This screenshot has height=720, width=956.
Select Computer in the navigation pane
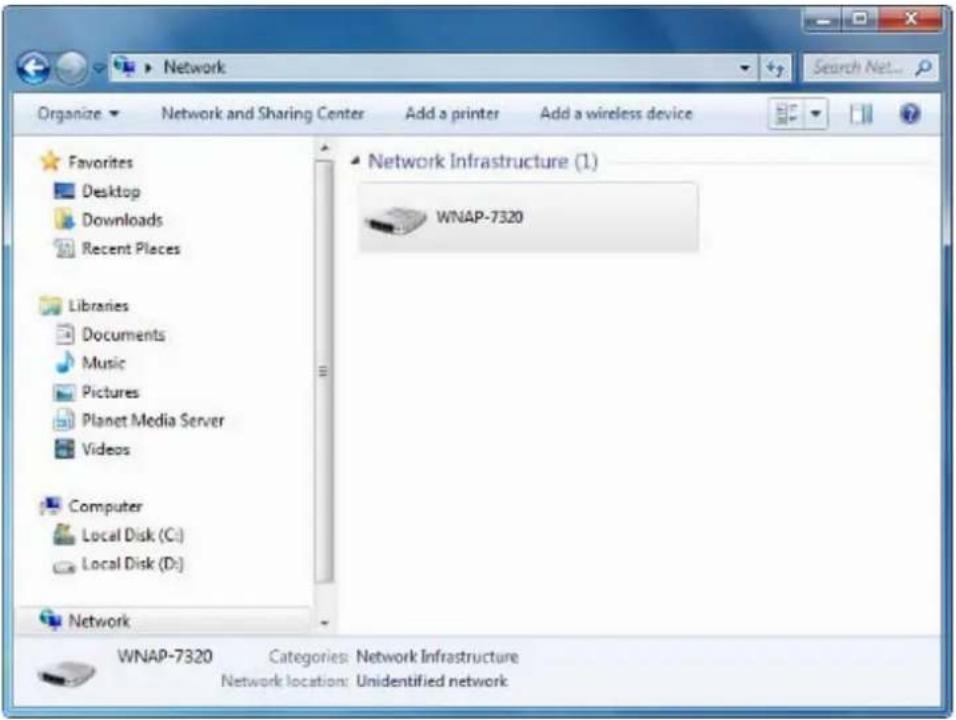[105, 506]
